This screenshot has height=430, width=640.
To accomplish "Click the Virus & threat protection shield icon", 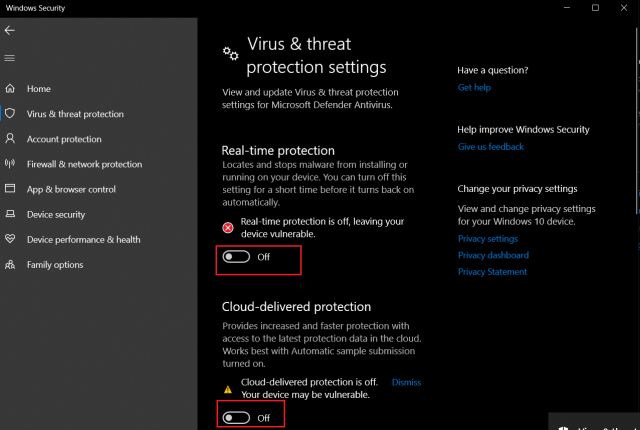I will pyautogui.click(x=10, y=113).
